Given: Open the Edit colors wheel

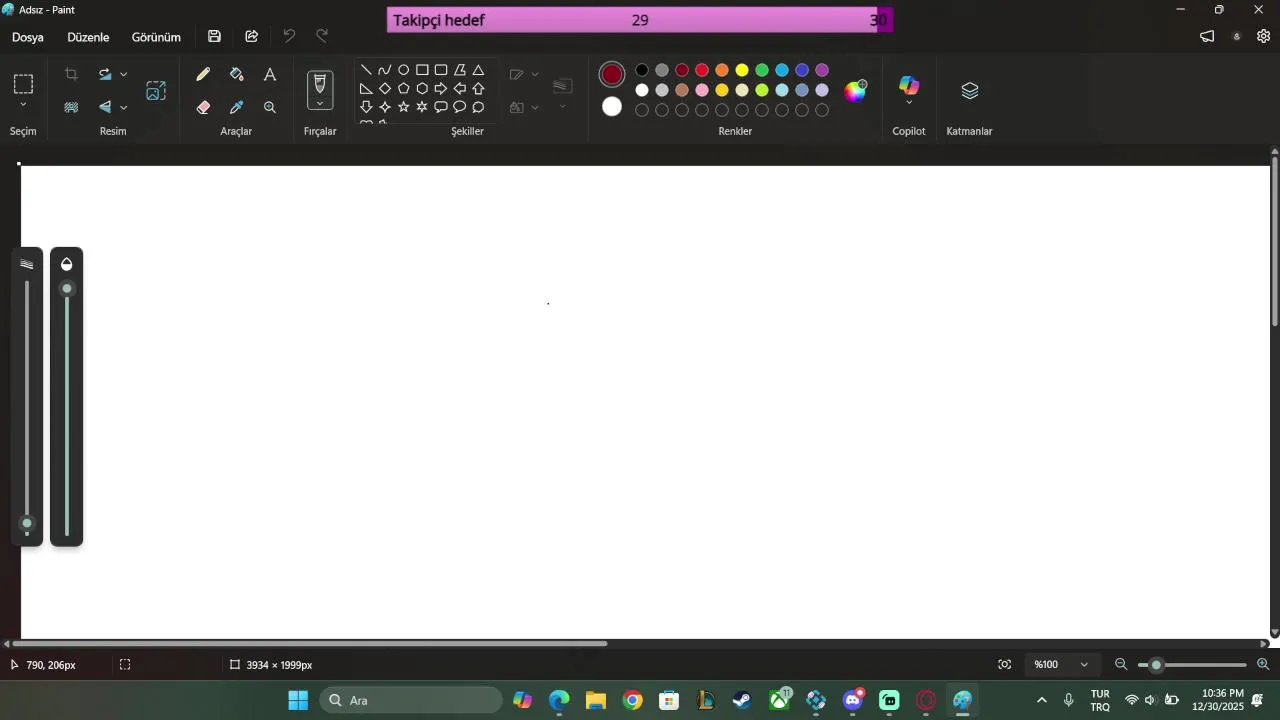Looking at the screenshot, I should (856, 91).
